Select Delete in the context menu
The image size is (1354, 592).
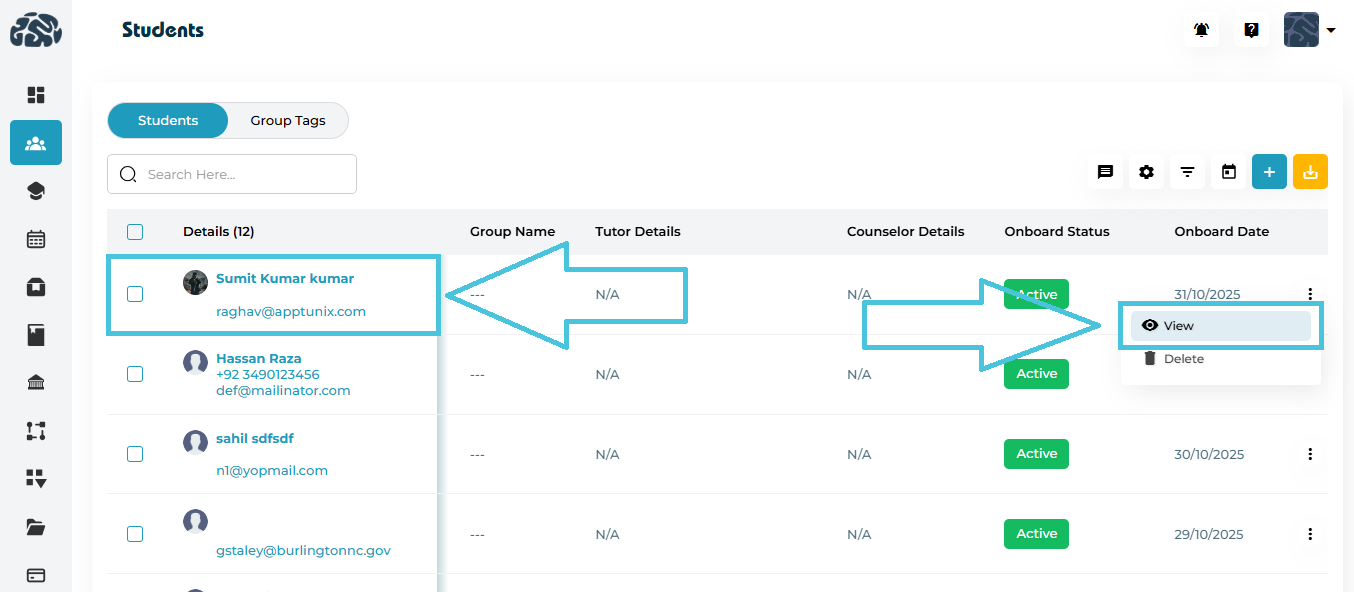(1183, 359)
